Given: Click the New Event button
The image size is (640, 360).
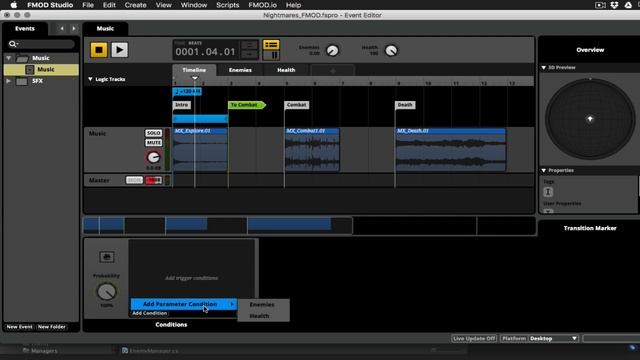Looking at the screenshot, I should coord(20,327).
